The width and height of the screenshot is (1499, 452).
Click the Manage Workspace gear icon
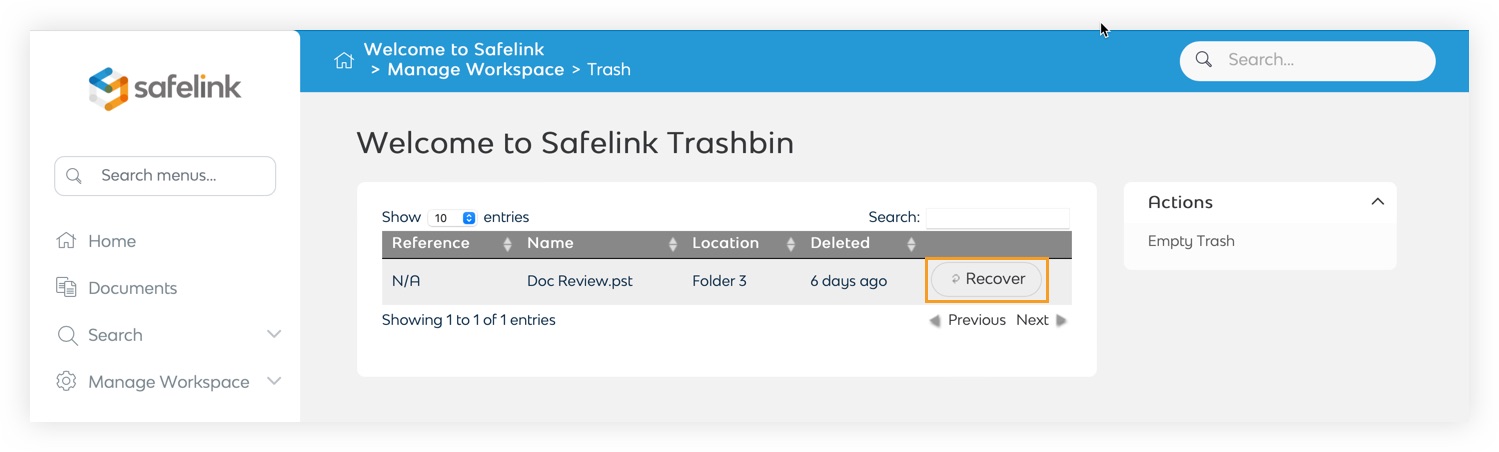67,381
